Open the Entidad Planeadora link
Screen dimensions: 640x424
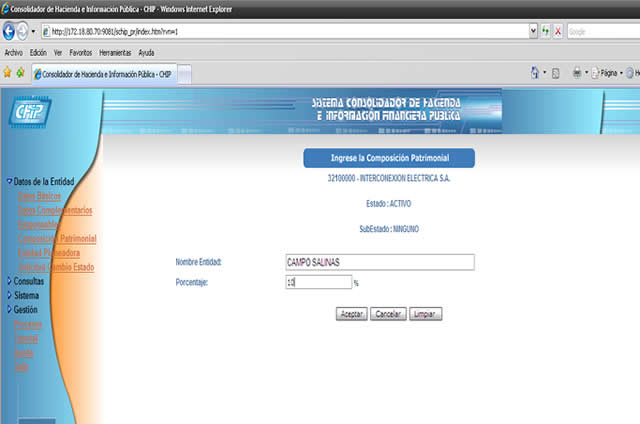(x=49, y=253)
